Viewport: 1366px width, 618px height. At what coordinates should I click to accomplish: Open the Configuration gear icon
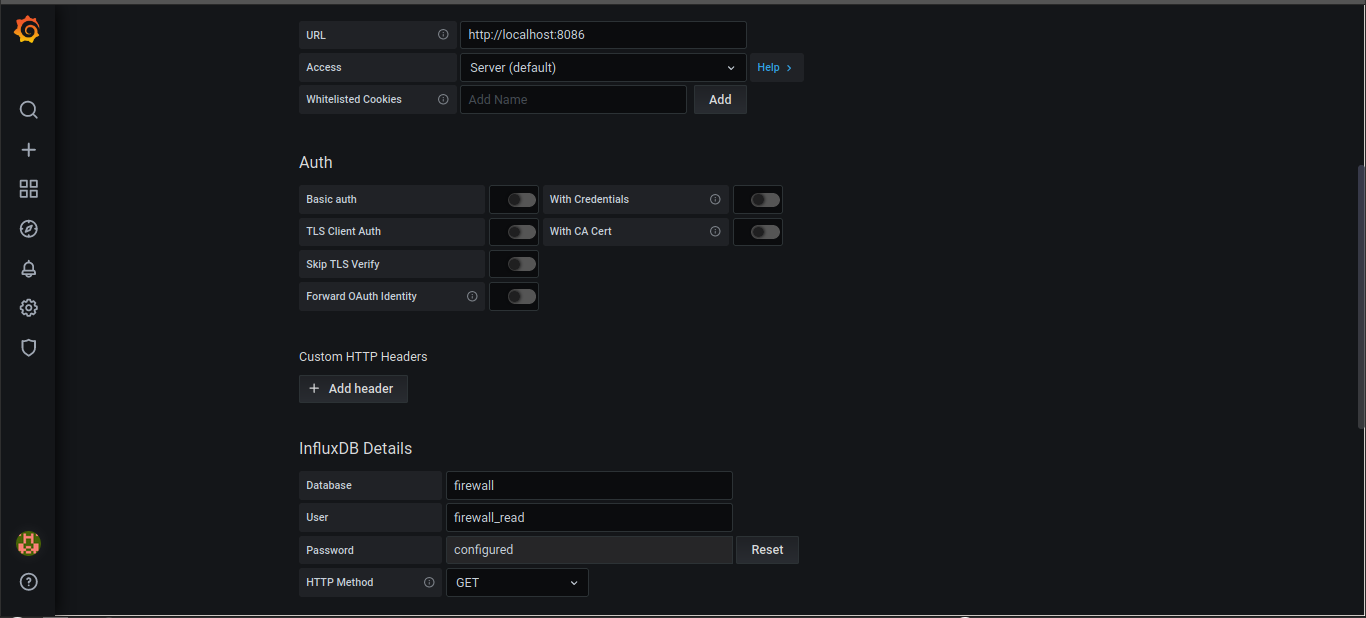pyautogui.click(x=29, y=308)
